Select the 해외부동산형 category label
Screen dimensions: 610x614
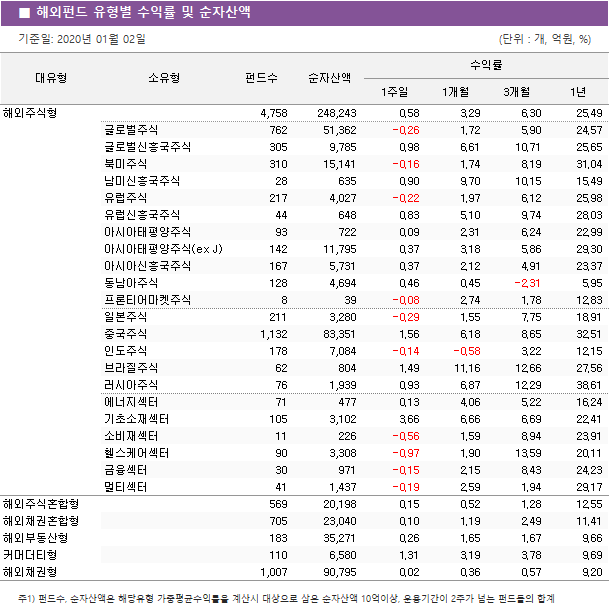(37, 538)
